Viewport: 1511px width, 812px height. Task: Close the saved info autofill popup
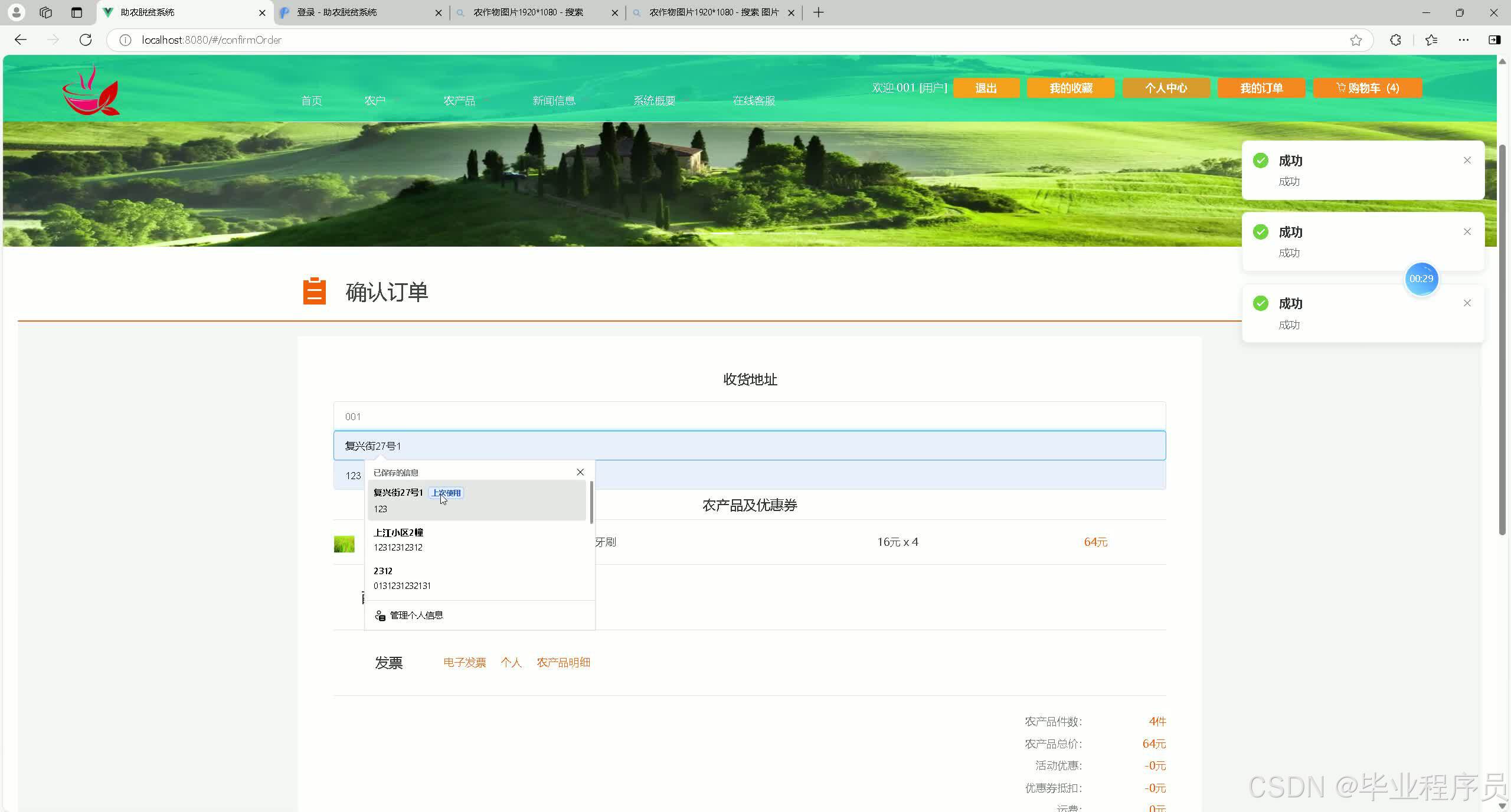click(580, 472)
